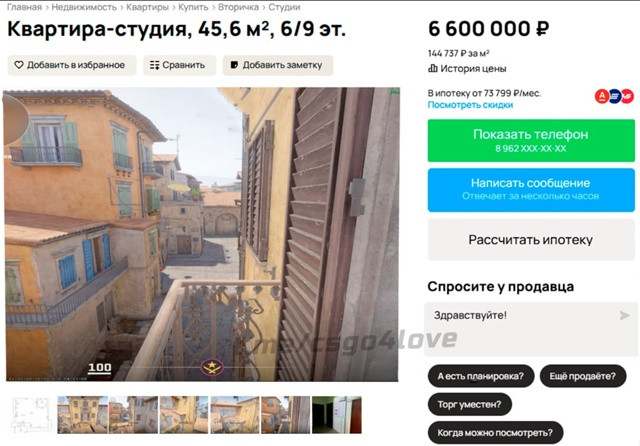Viewport: 640px width, 446px height.
Task: Click the heart icon to add to favorites
Action: pyautogui.click(x=19, y=65)
